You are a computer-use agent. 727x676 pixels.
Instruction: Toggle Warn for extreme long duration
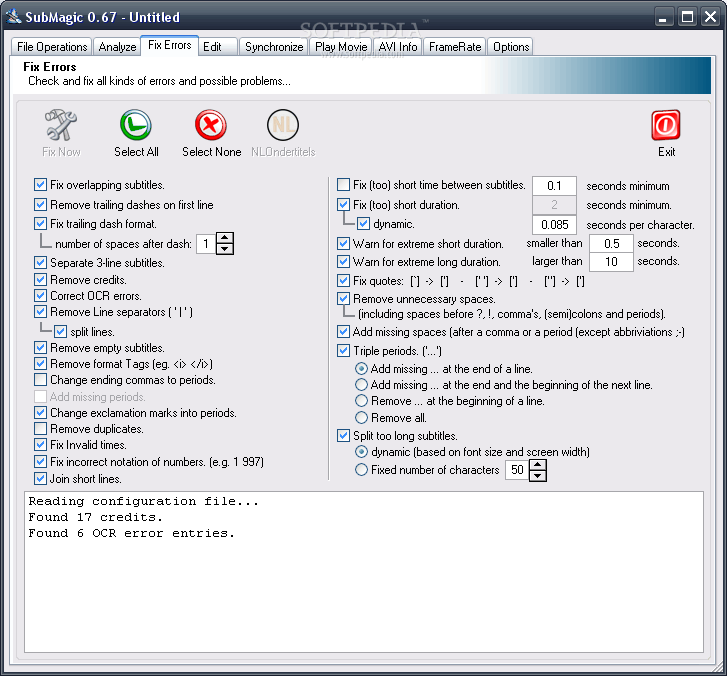point(343,261)
